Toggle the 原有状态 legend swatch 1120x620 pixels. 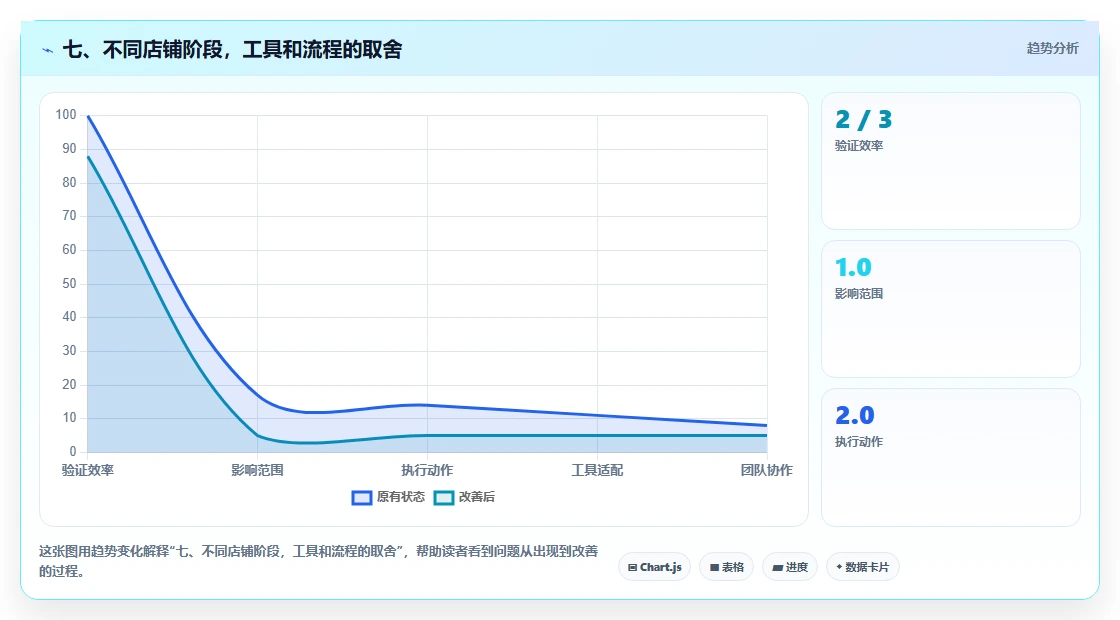pyautogui.click(x=362, y=497)
